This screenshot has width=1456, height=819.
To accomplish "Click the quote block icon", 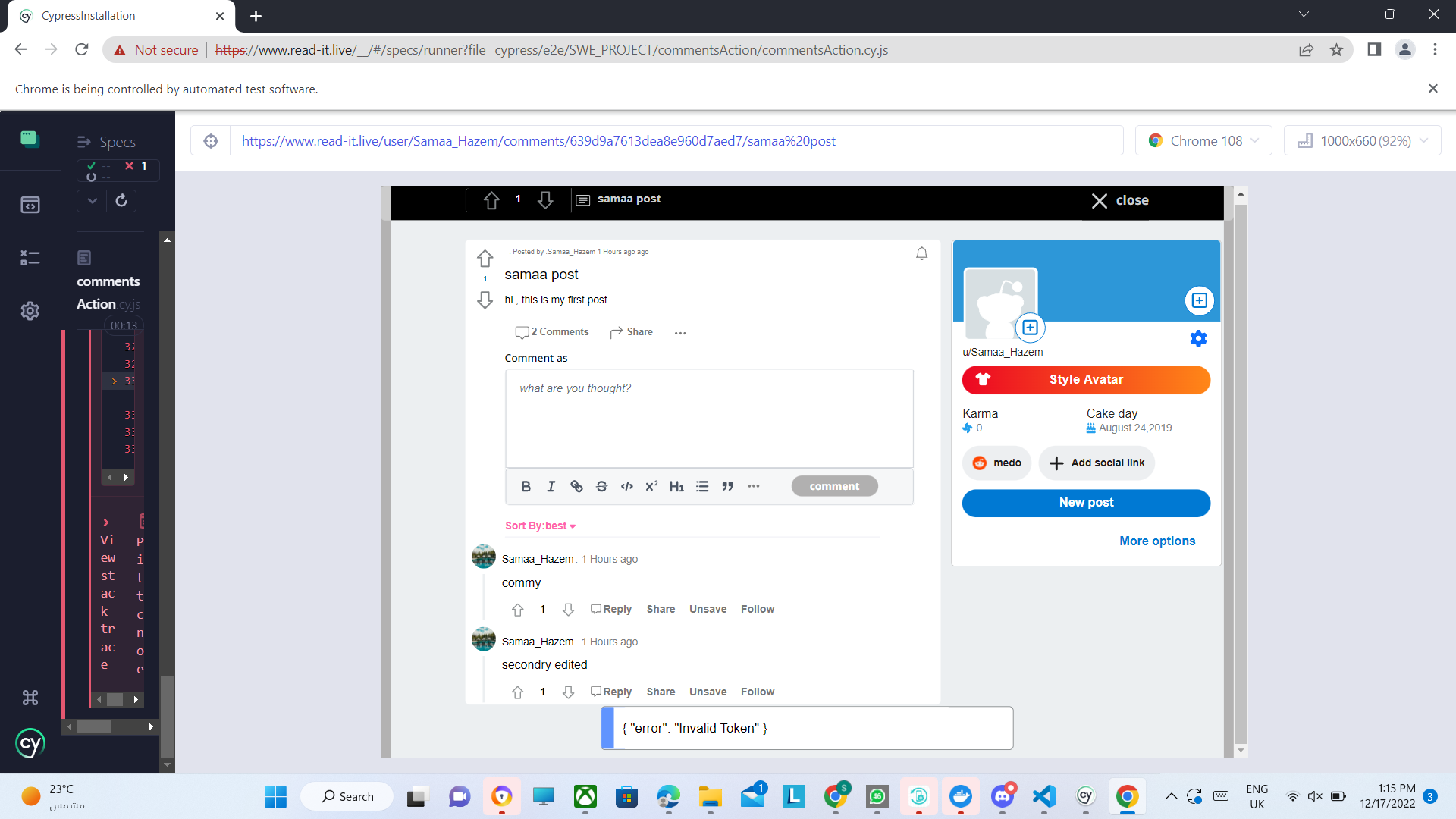I will (x=727, y=486).
